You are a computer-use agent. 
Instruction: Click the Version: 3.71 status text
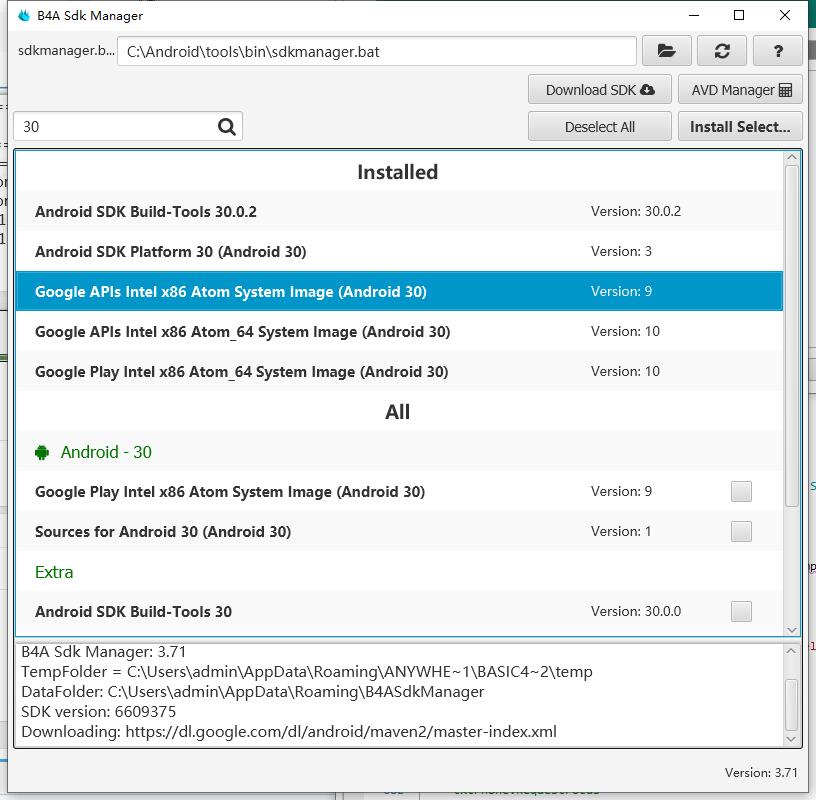761,772
